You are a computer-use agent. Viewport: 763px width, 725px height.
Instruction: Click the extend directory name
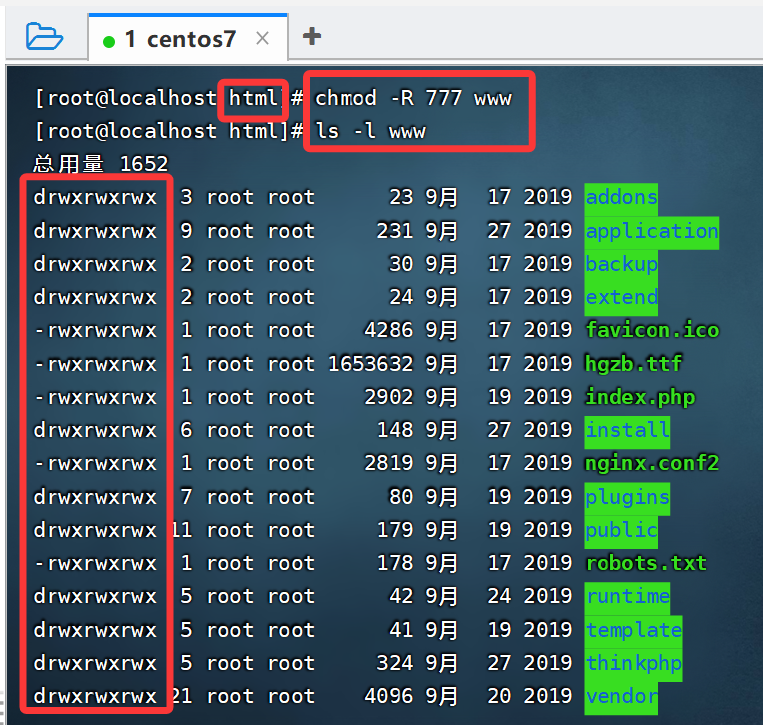pyautogui.click(x=621, y=297)
